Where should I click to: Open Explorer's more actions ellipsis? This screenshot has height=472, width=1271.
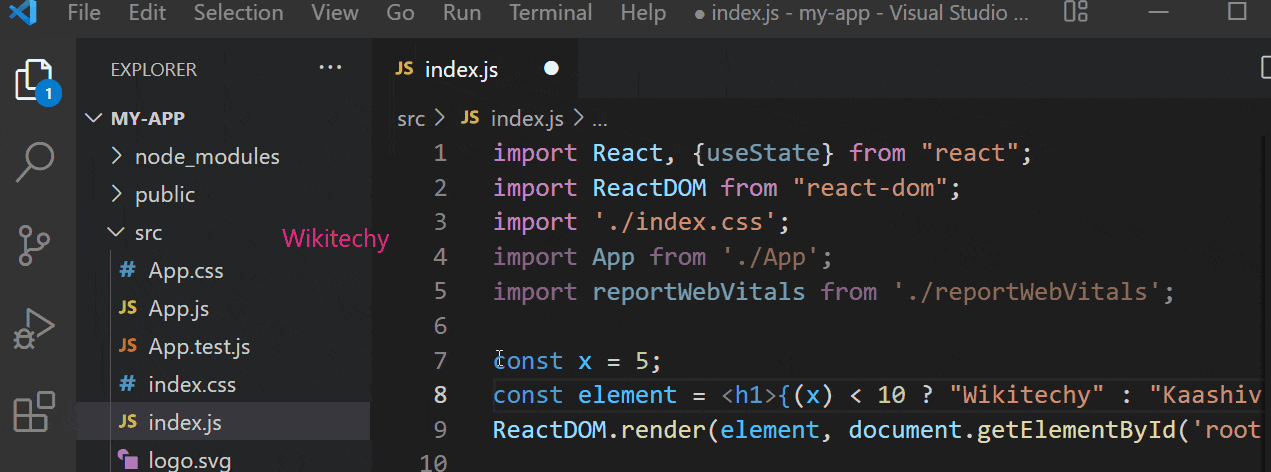[330, 68]
